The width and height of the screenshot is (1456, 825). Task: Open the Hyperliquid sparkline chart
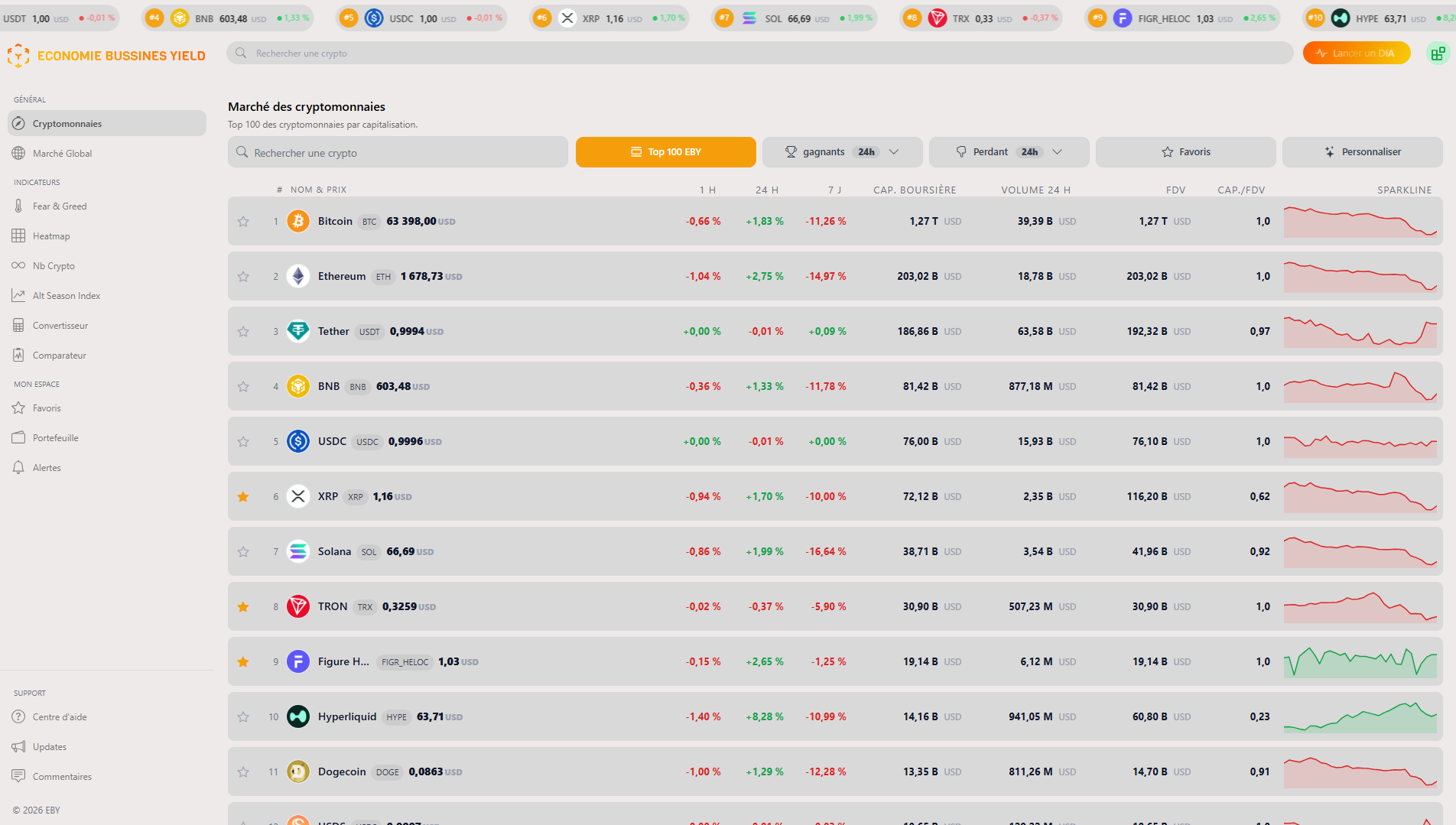(x=1360, y=716)
